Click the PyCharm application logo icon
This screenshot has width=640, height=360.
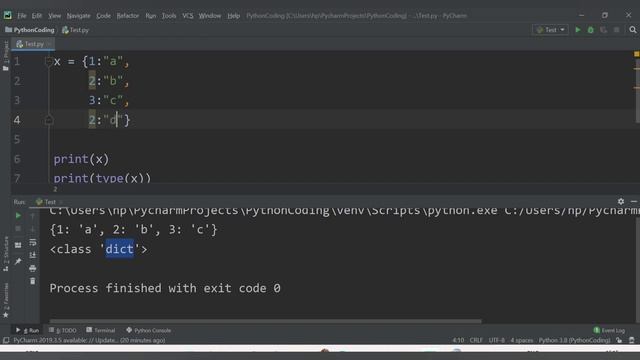pos(7,16)
